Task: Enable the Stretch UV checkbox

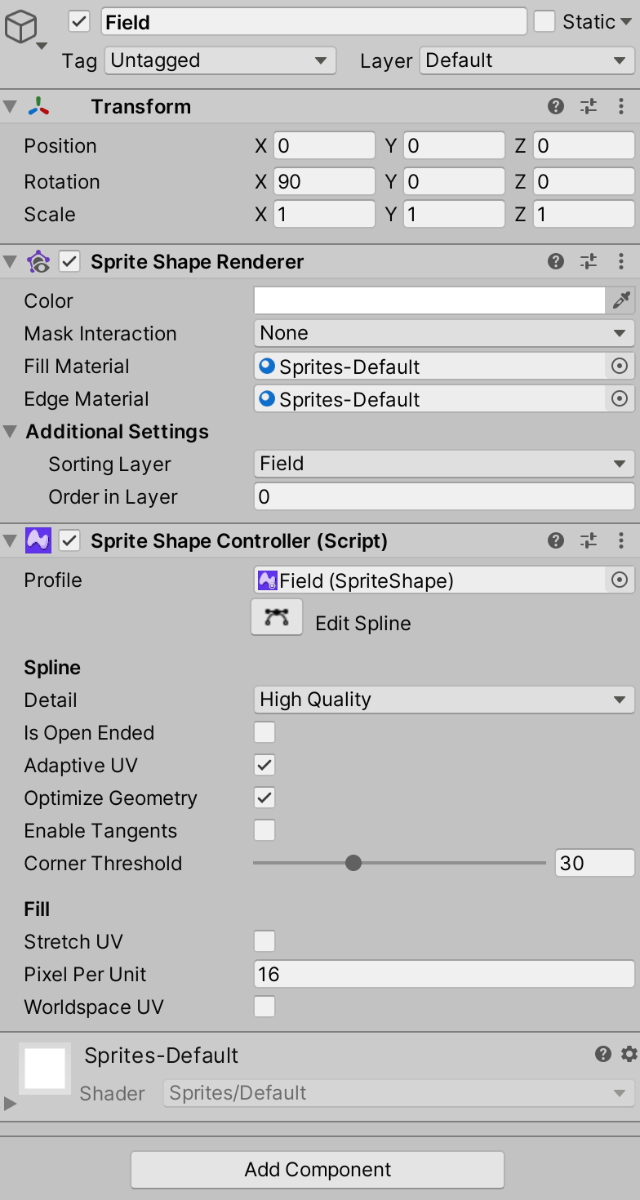Action: pyautogui.click(x=264, y=941)
